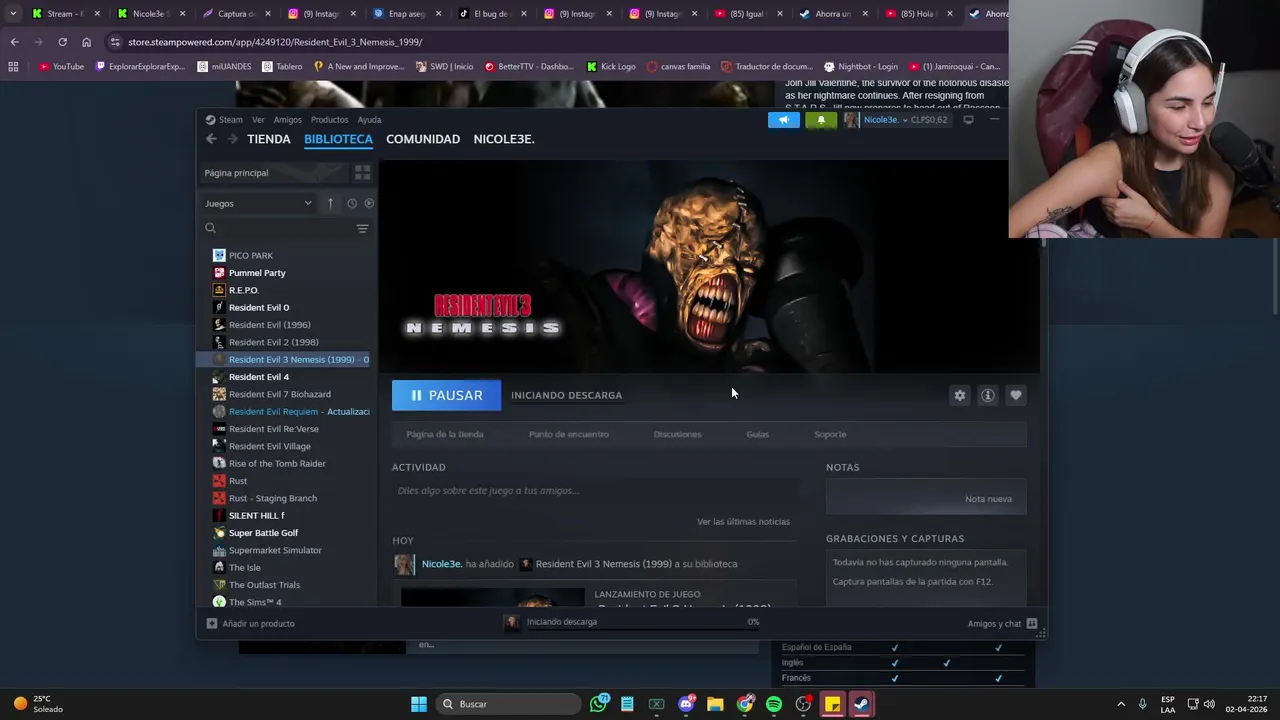Viewport: 1280px width, 720px height.
Task: Go back with Steam navigation arrow
Action: [x=211, y=139]
